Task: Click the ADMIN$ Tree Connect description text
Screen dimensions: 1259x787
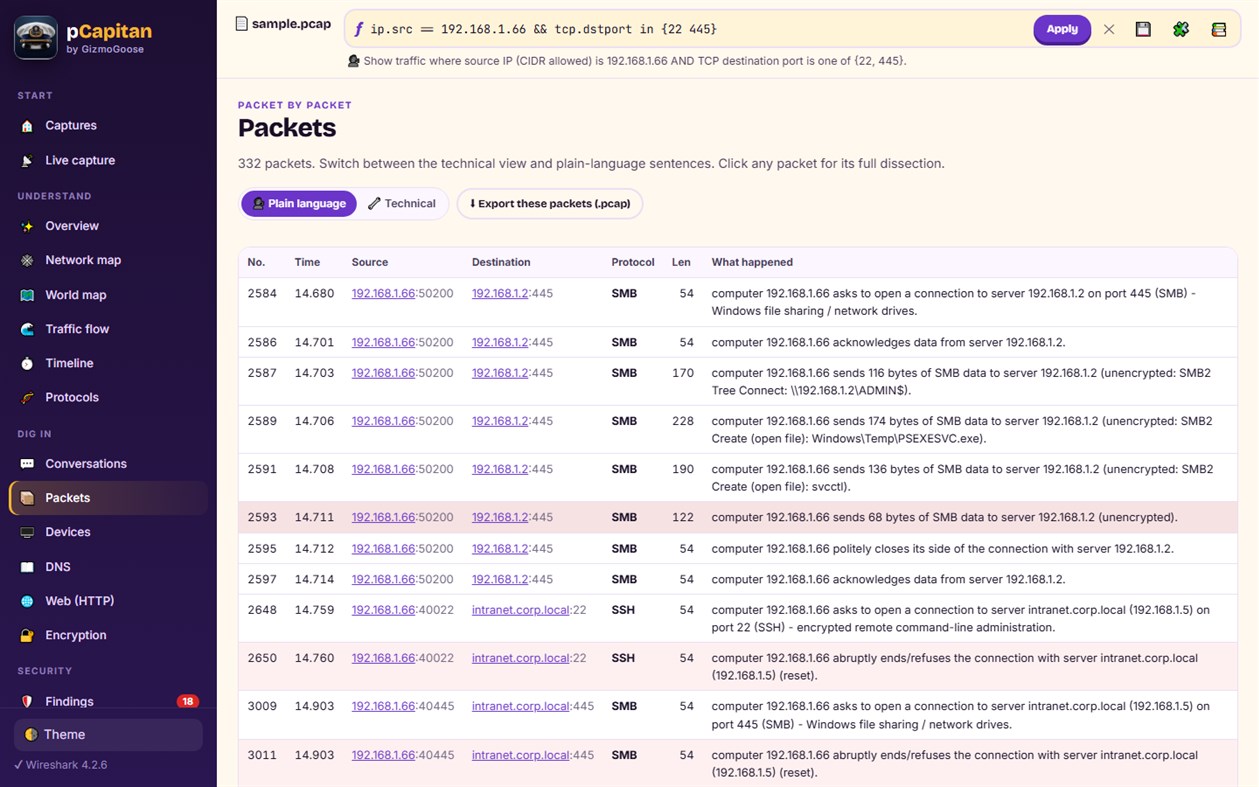Action: 961,382
